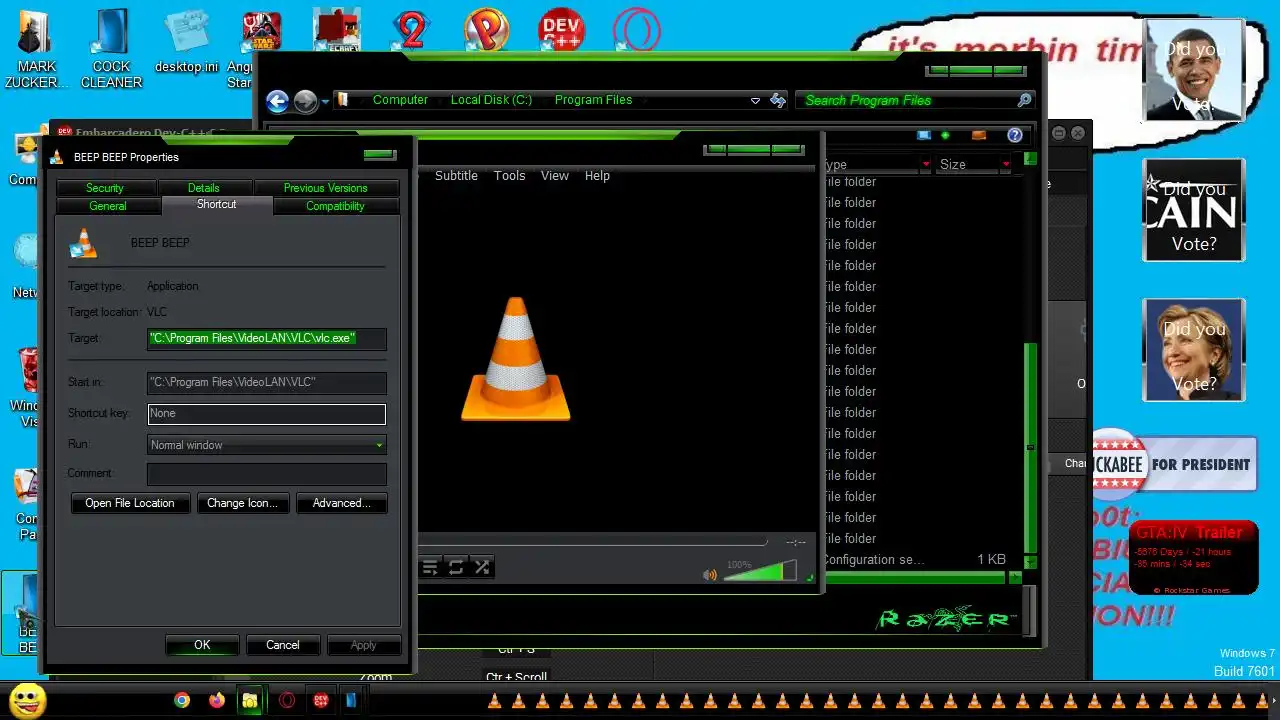Open Firefox from the taskbar
The image size is (1280, 720).
click(217, 700)
